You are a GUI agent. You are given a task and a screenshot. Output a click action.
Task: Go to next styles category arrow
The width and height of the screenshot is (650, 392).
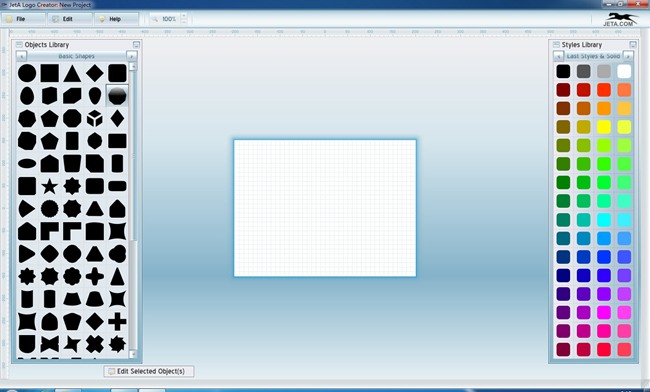tap(628, 56)
